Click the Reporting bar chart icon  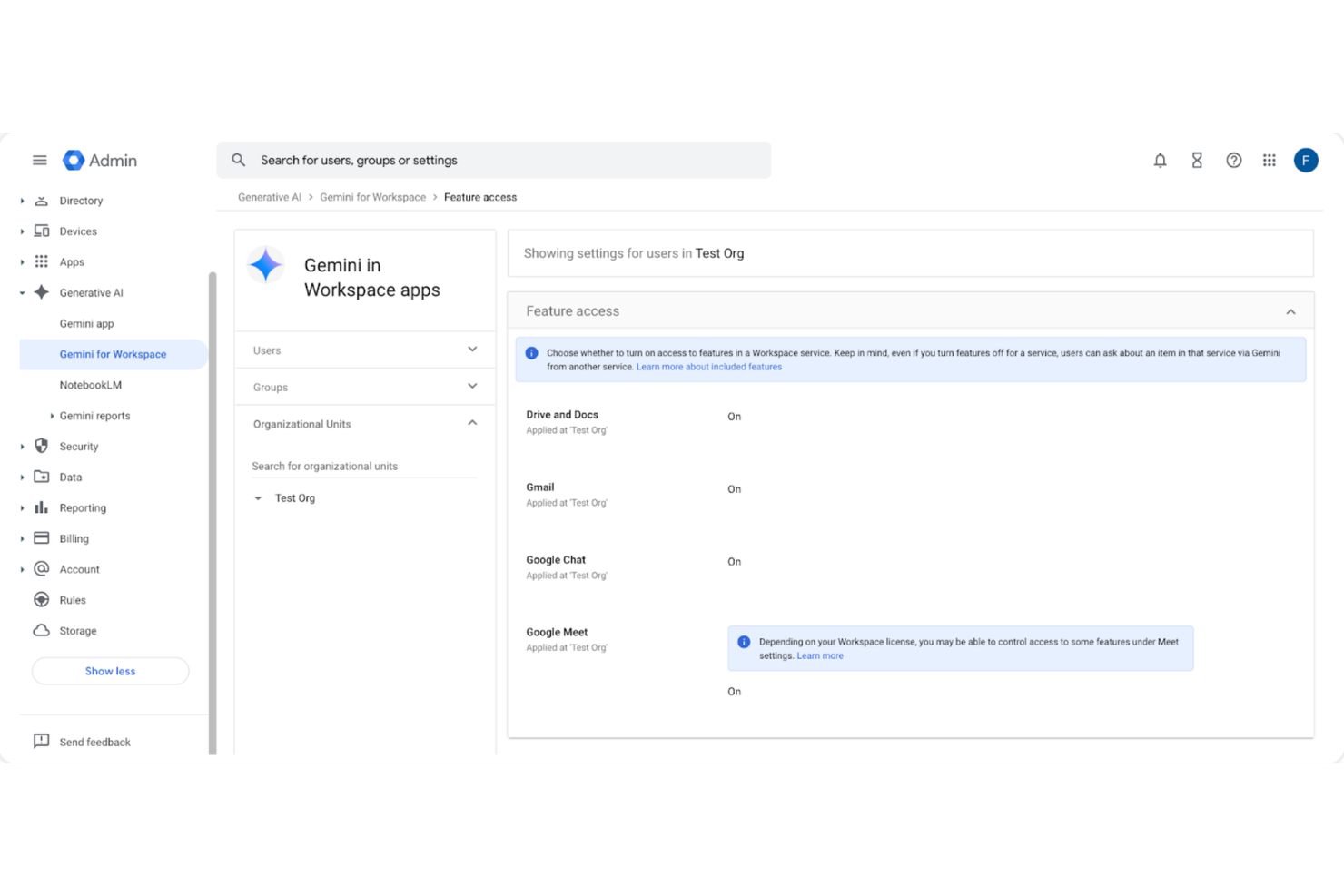point(42,507)
